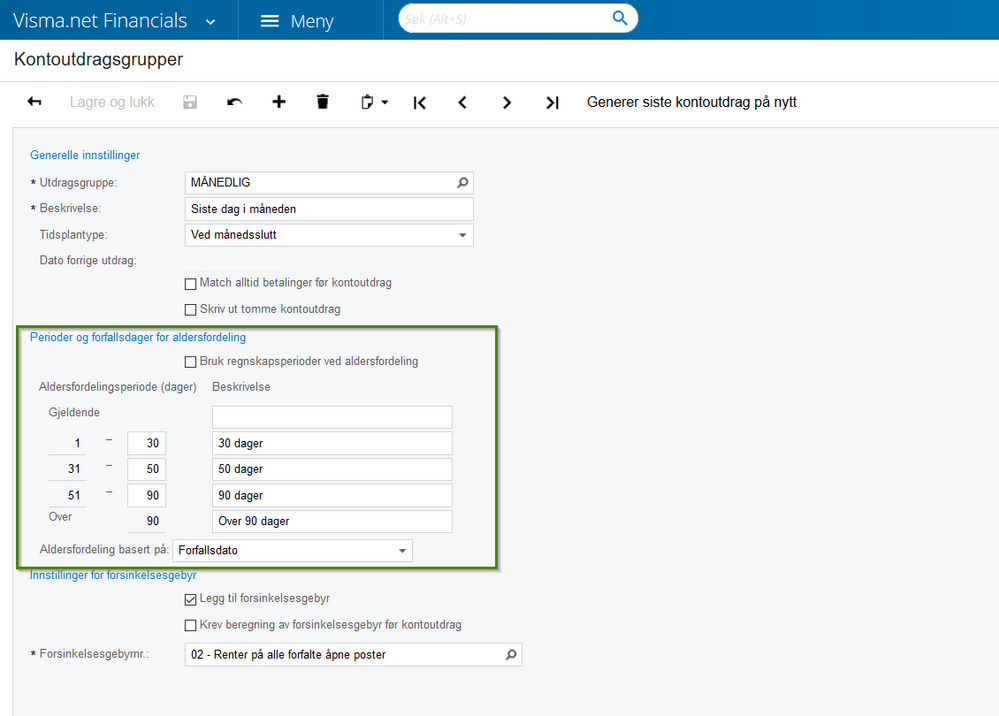Image resolution: width=999 pixels, height=716 pixels.
Task: Open Aldersfordeling basert på dropdown
Action: [402, 550]
